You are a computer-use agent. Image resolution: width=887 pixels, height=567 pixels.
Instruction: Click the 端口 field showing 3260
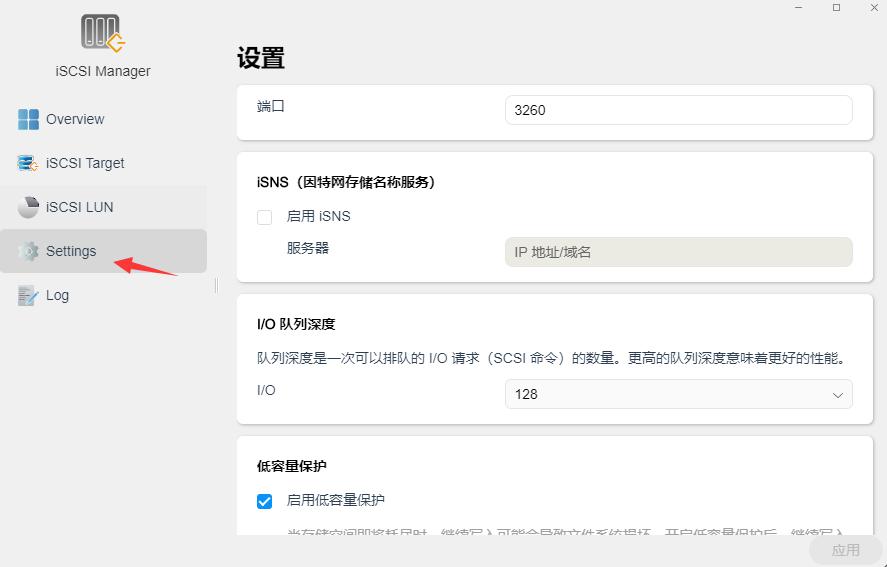point(678,110)
